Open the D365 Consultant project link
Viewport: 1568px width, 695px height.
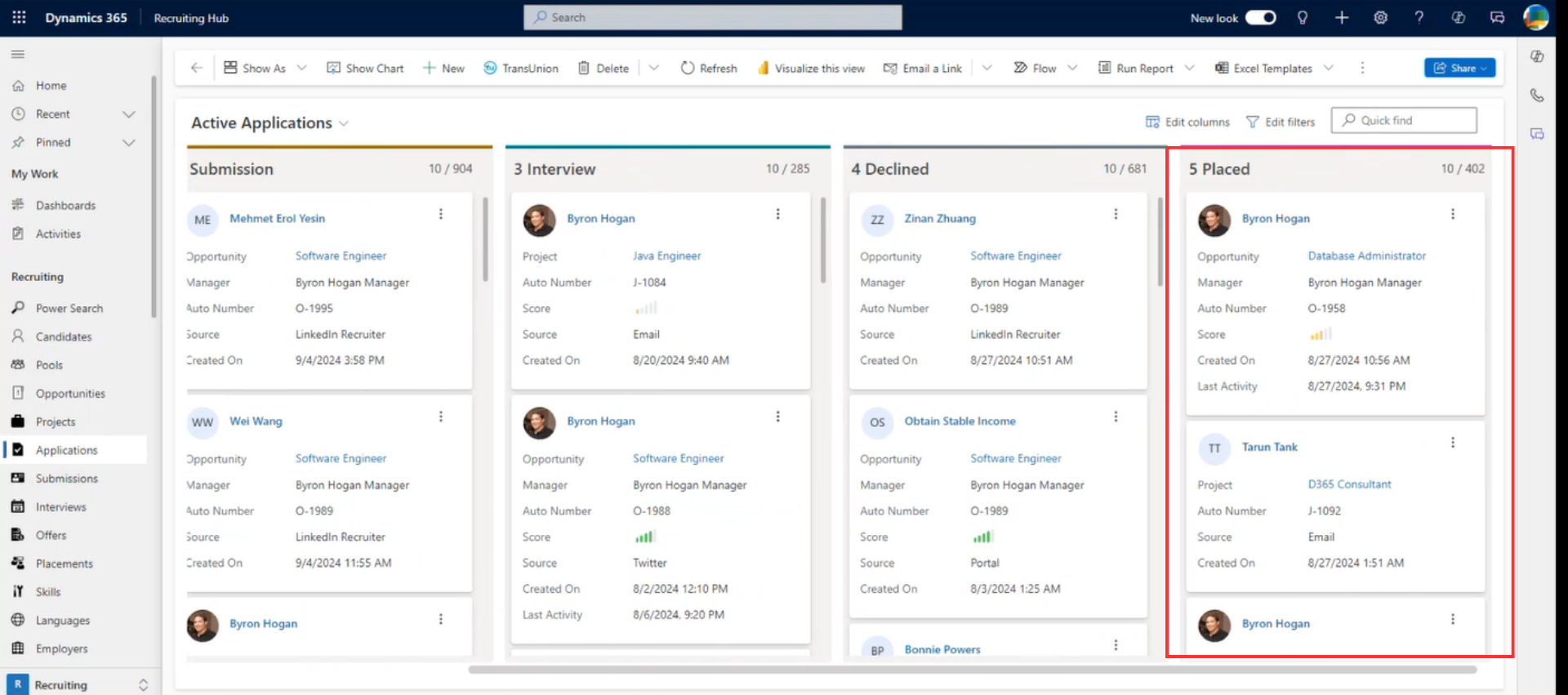[1349, 484]
